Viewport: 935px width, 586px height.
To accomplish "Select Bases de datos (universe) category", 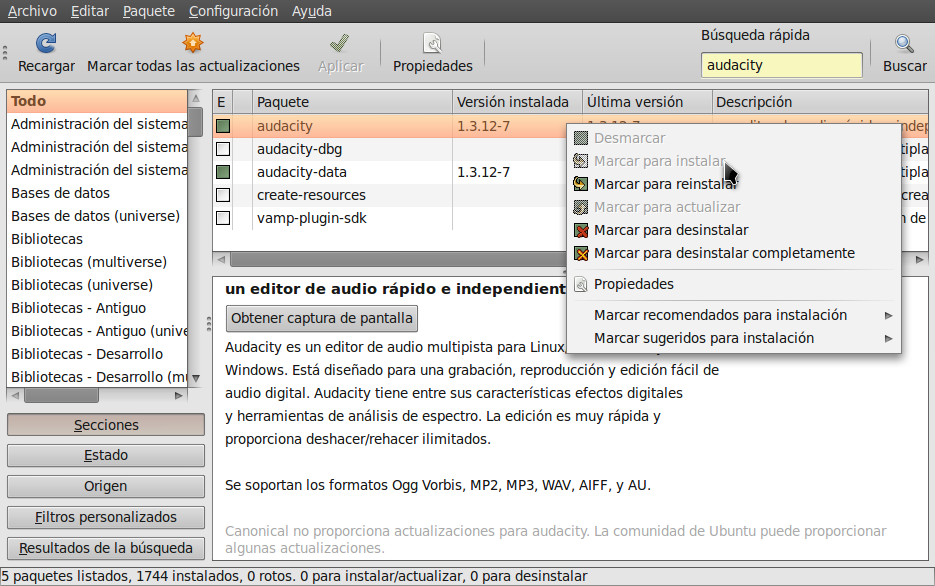I will [97, 216].
